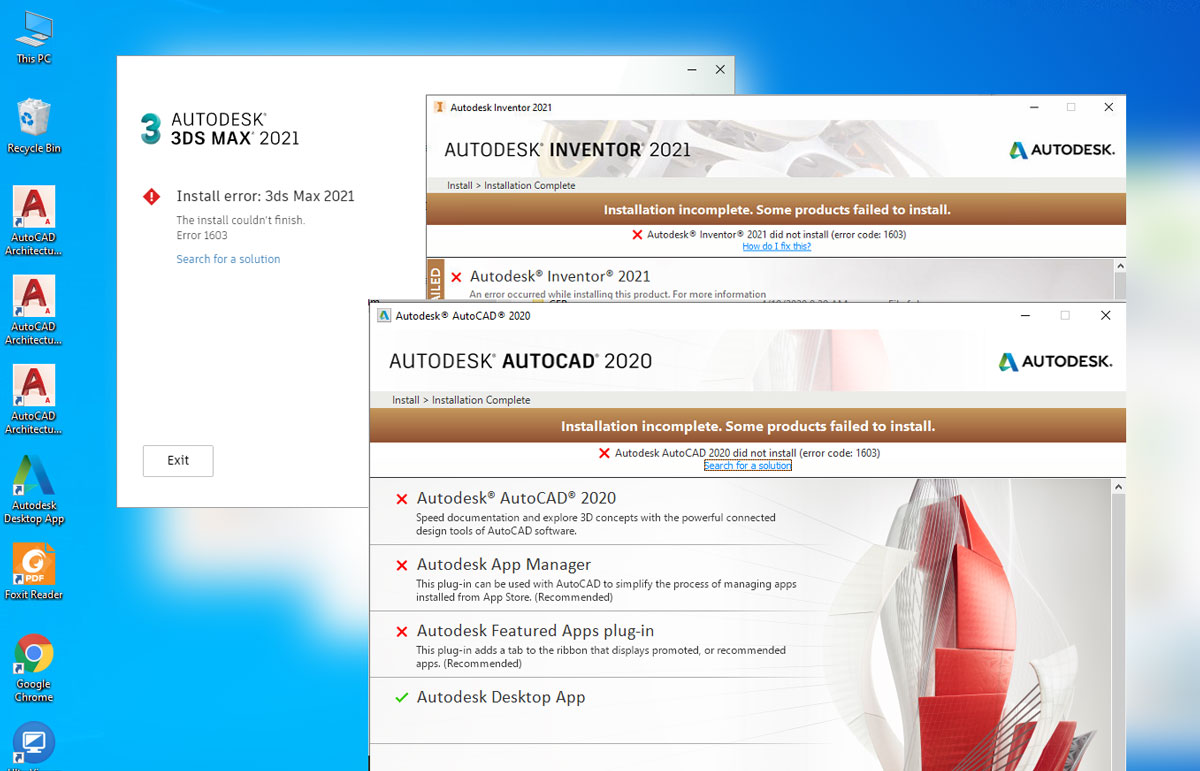Click the Autodesk logo in the Inventor installer header
This screenshot has width=1200, height=771.
tap(1061, 150)
